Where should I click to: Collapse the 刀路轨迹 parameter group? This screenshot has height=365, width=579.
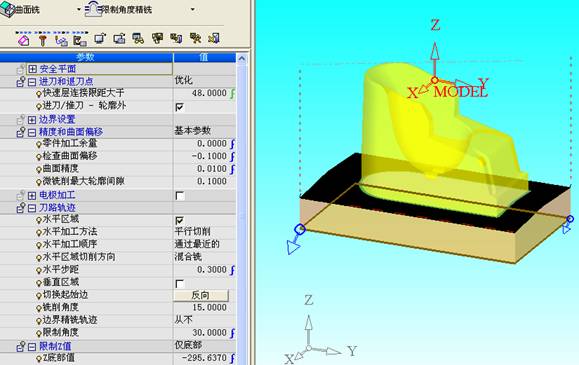coord(32,208)
